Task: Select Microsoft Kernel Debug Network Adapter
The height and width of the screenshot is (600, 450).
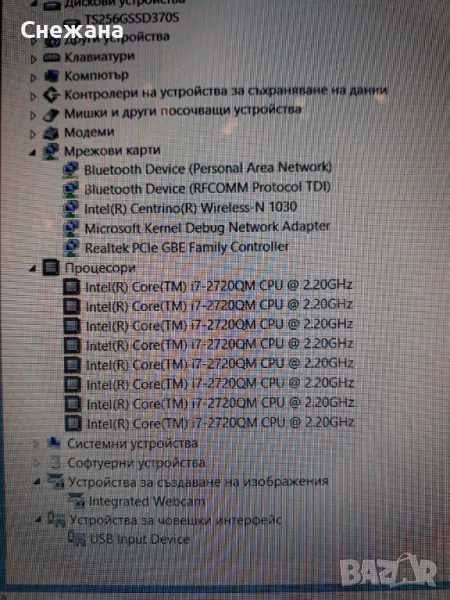Action: 207,227
